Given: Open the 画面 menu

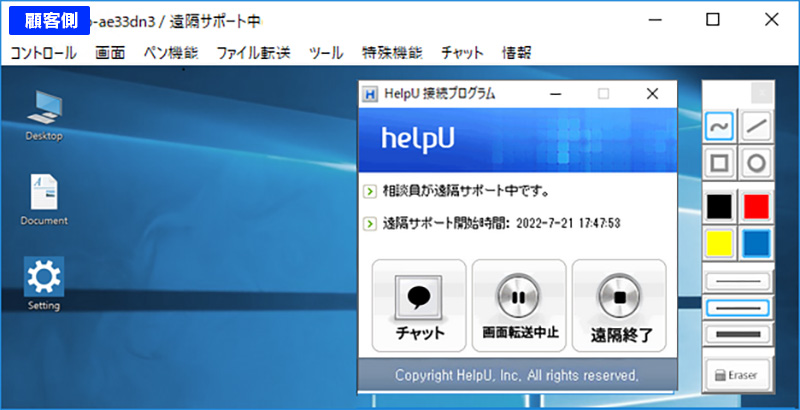Looking at the screenshot, I should (110, 53).
